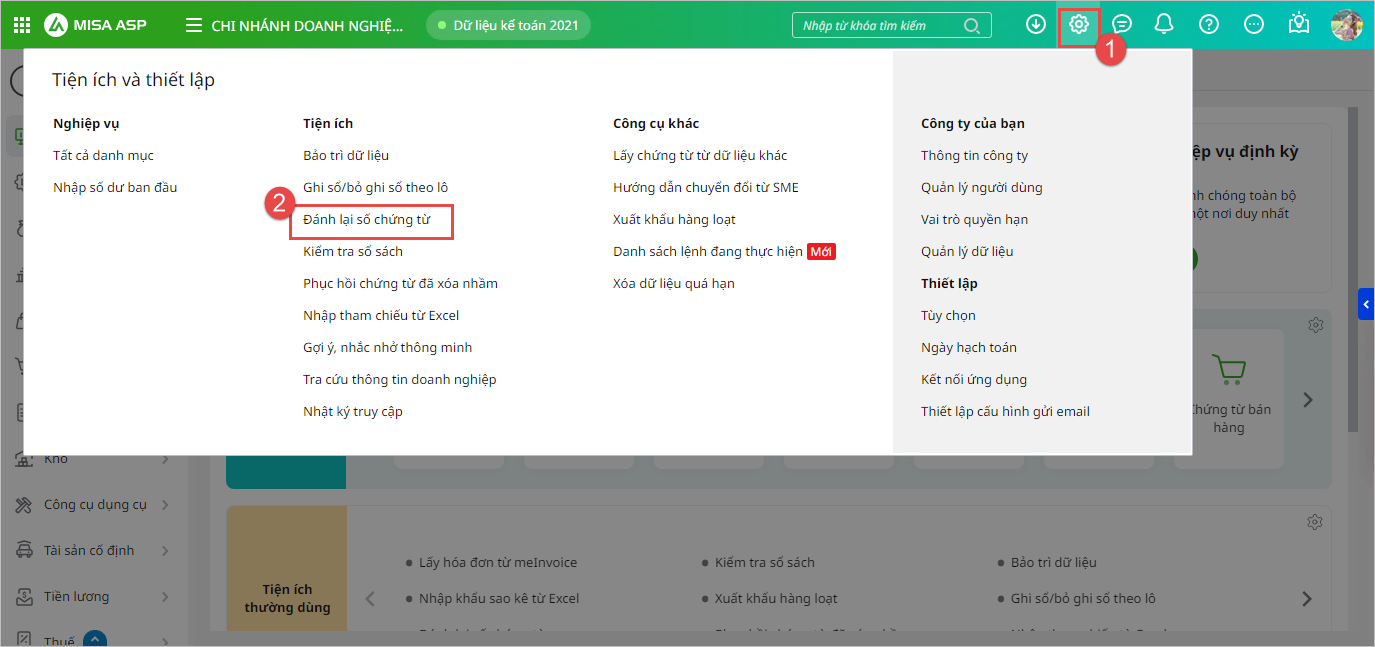Click the Công cụ dụng cụ sidebar icon
Image resolution: width=1375 pixels, height=647 pixels.
24,505
